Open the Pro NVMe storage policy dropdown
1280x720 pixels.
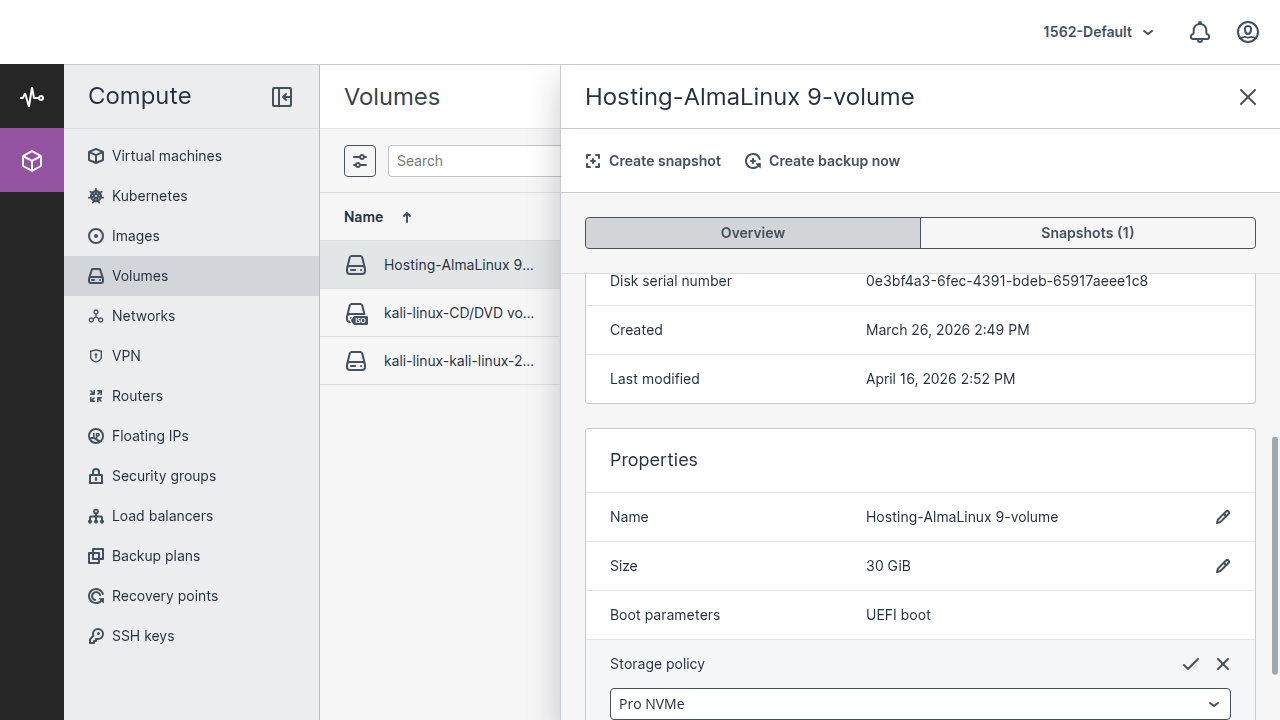(920, 704)
